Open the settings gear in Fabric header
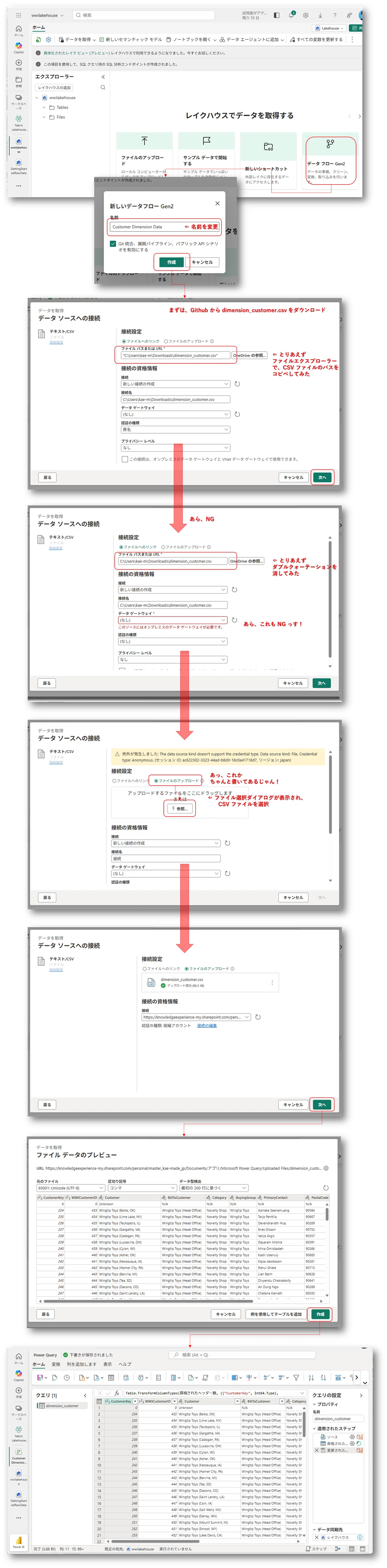This screenshot has width=387, height=1568. [306, 15]
